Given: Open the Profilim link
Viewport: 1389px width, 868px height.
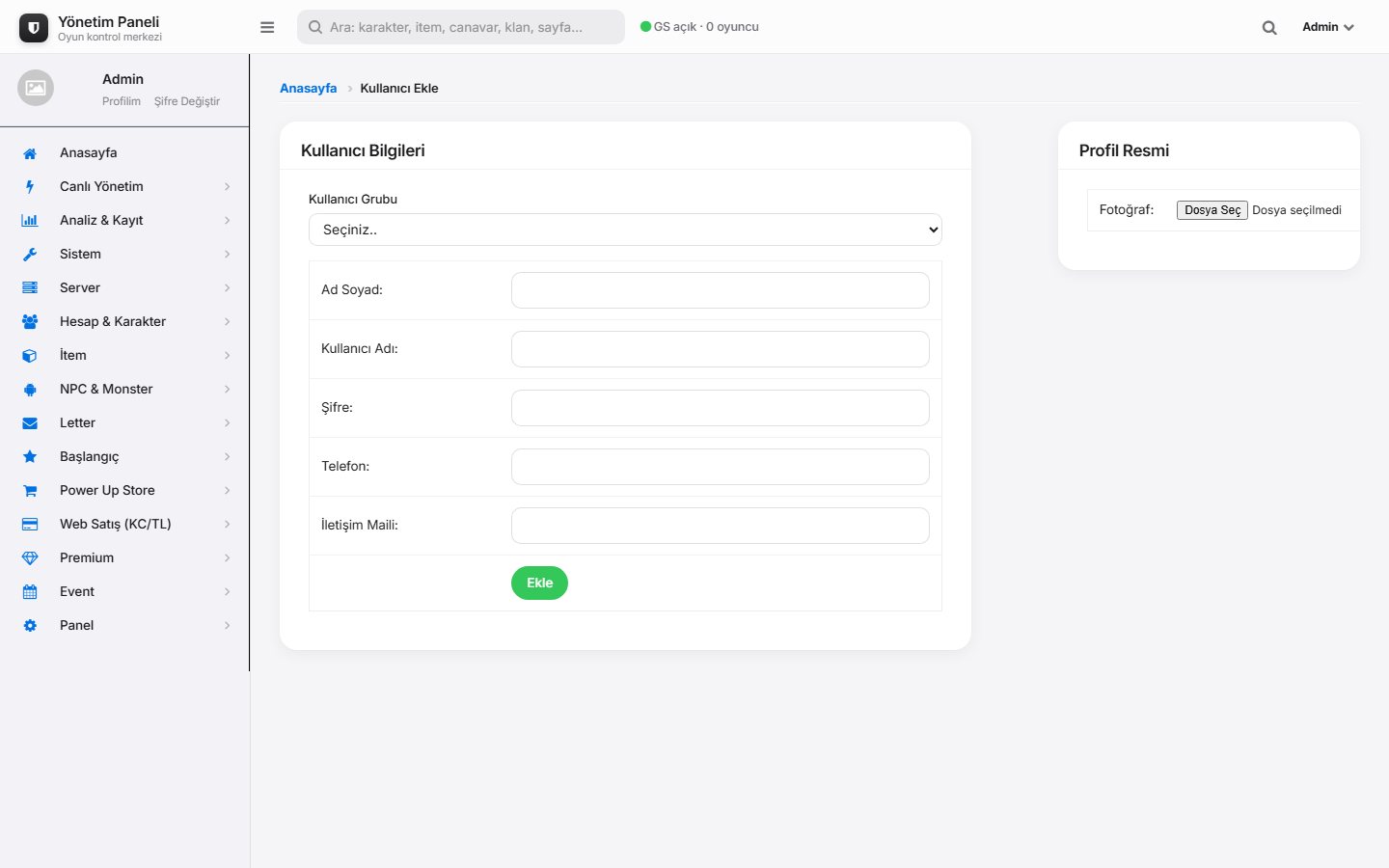Looking at the screenshot, I should tap(122, 101).
